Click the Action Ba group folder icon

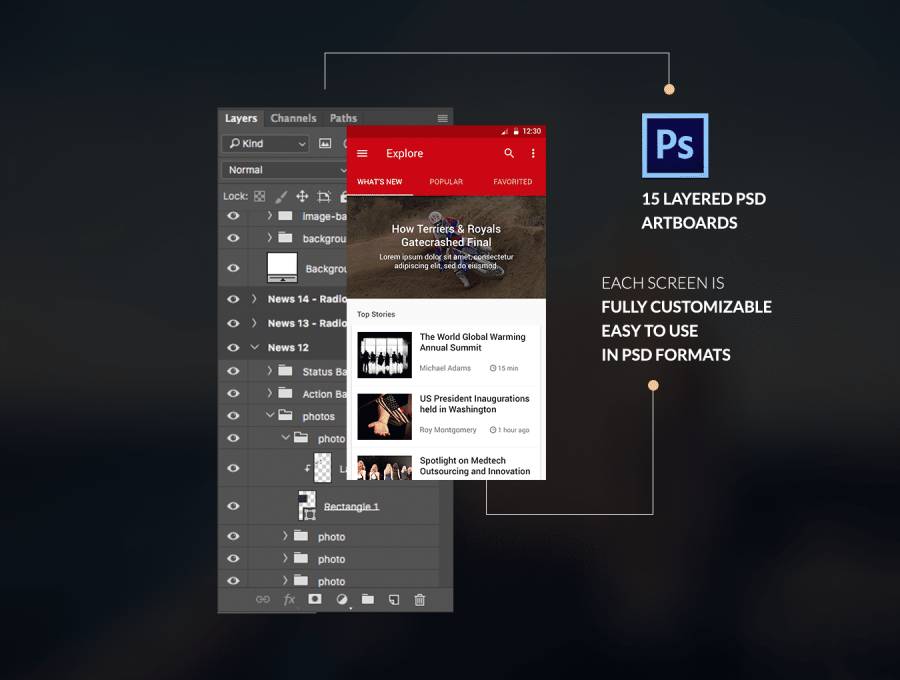[285, 393]
